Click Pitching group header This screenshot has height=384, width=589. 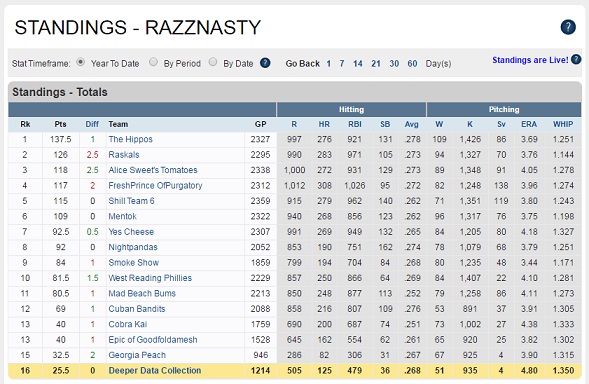(x=504, y=109)
